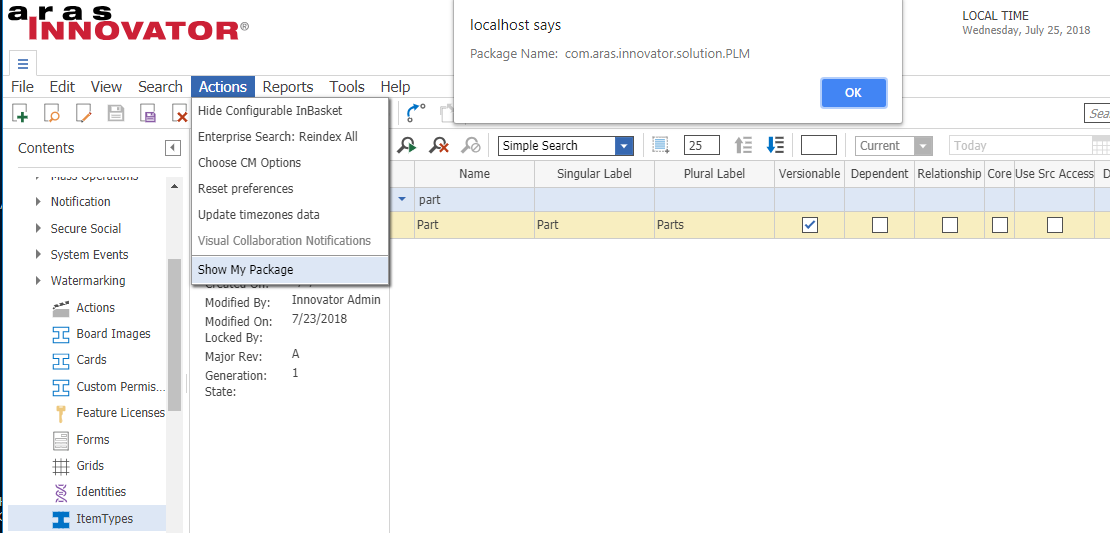Open the Edit menu

tap(62, 87)
